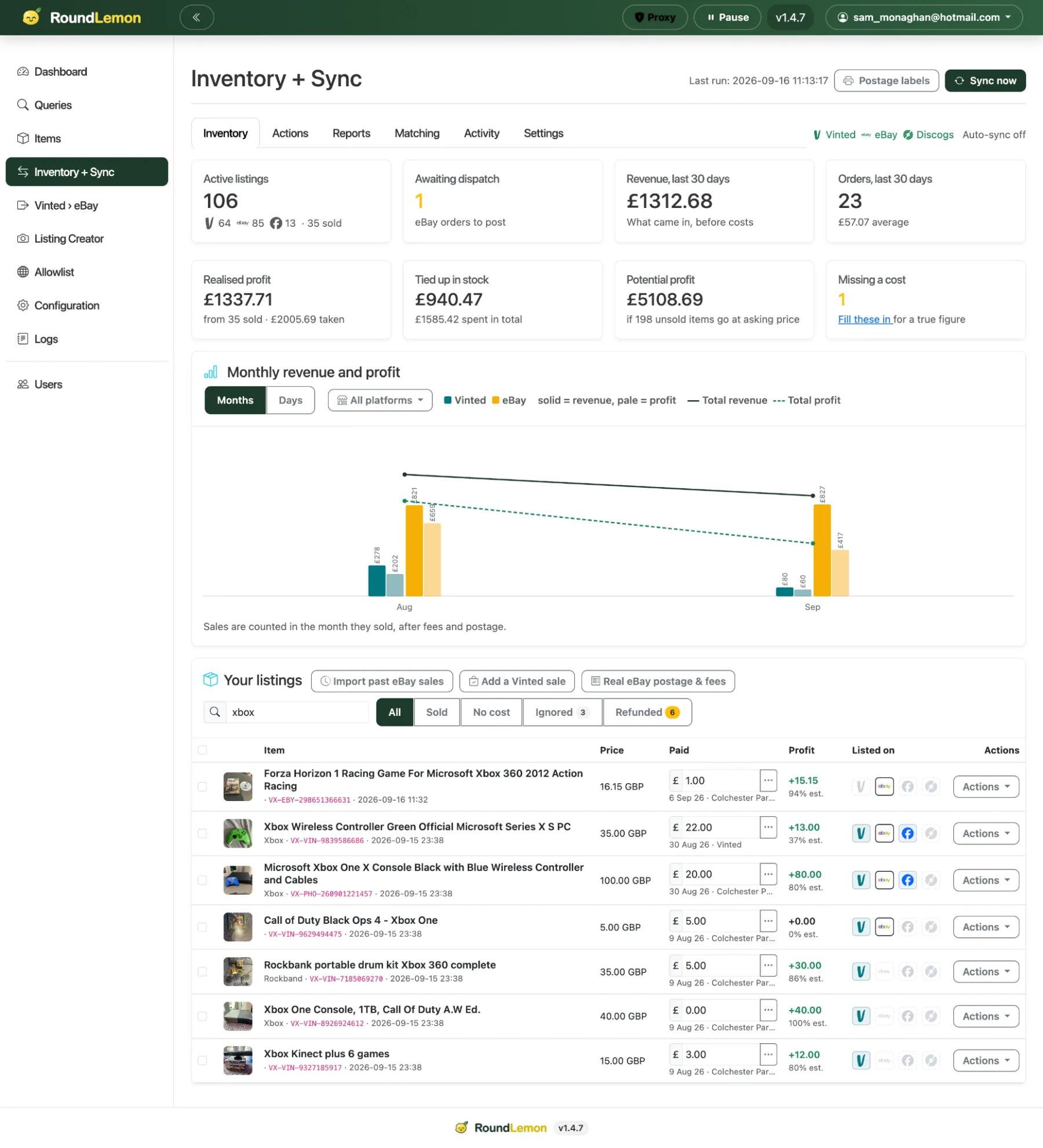
Task: Click the eBay icon on Call of Duty row
Action: point(884,927)
